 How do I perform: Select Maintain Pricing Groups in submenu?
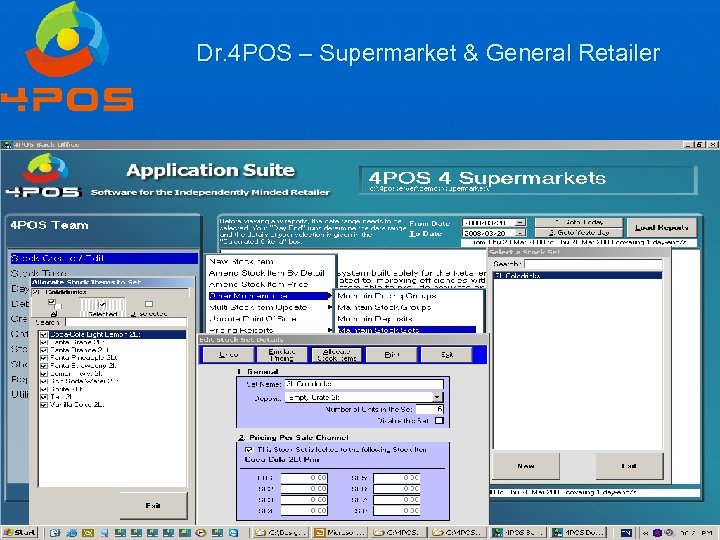(x=387, y=296)
